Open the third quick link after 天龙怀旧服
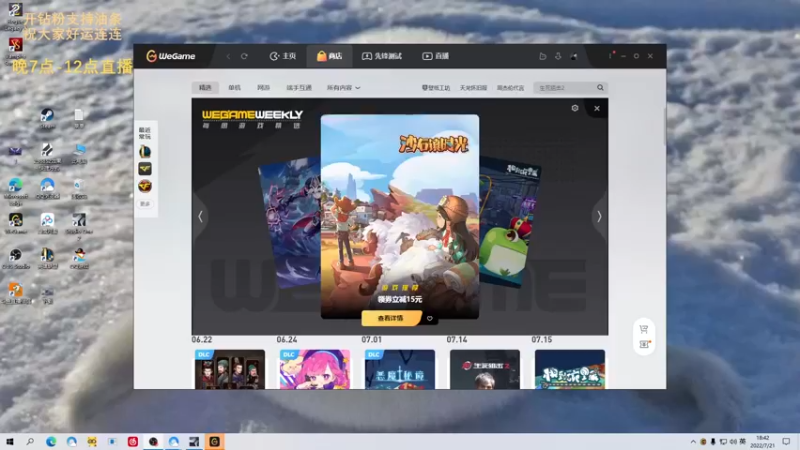 [510, 88]
